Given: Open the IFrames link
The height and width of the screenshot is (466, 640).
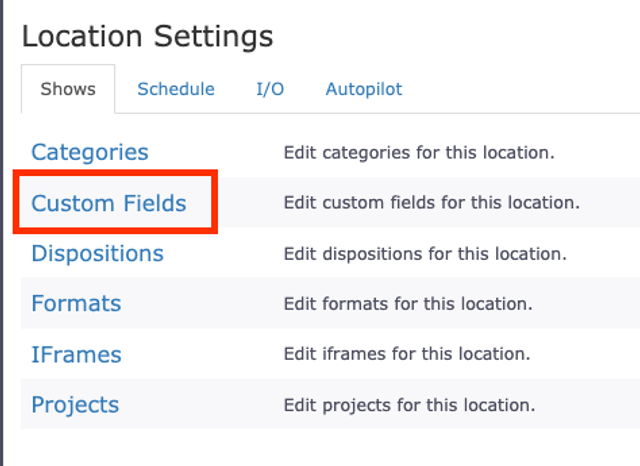Looking at the screenshot, I should tap(76, 354).
